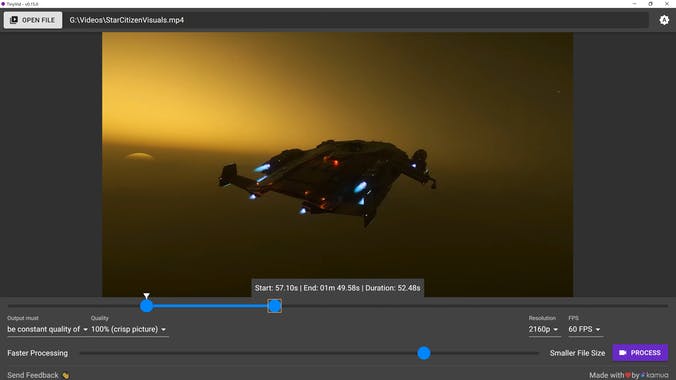The image size is (676, 380).
Task: Click the app logo in title bar
Action: point(3,4)
